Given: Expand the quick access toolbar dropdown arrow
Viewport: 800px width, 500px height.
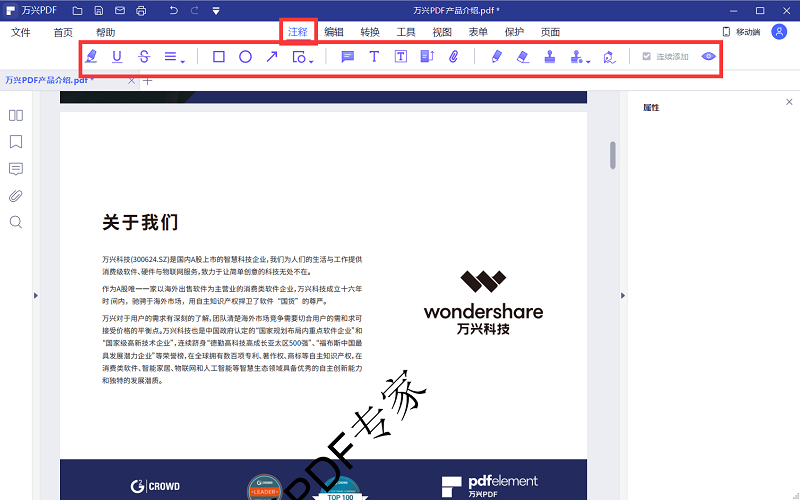Looking at the screenshot, I should coord(218,11).
